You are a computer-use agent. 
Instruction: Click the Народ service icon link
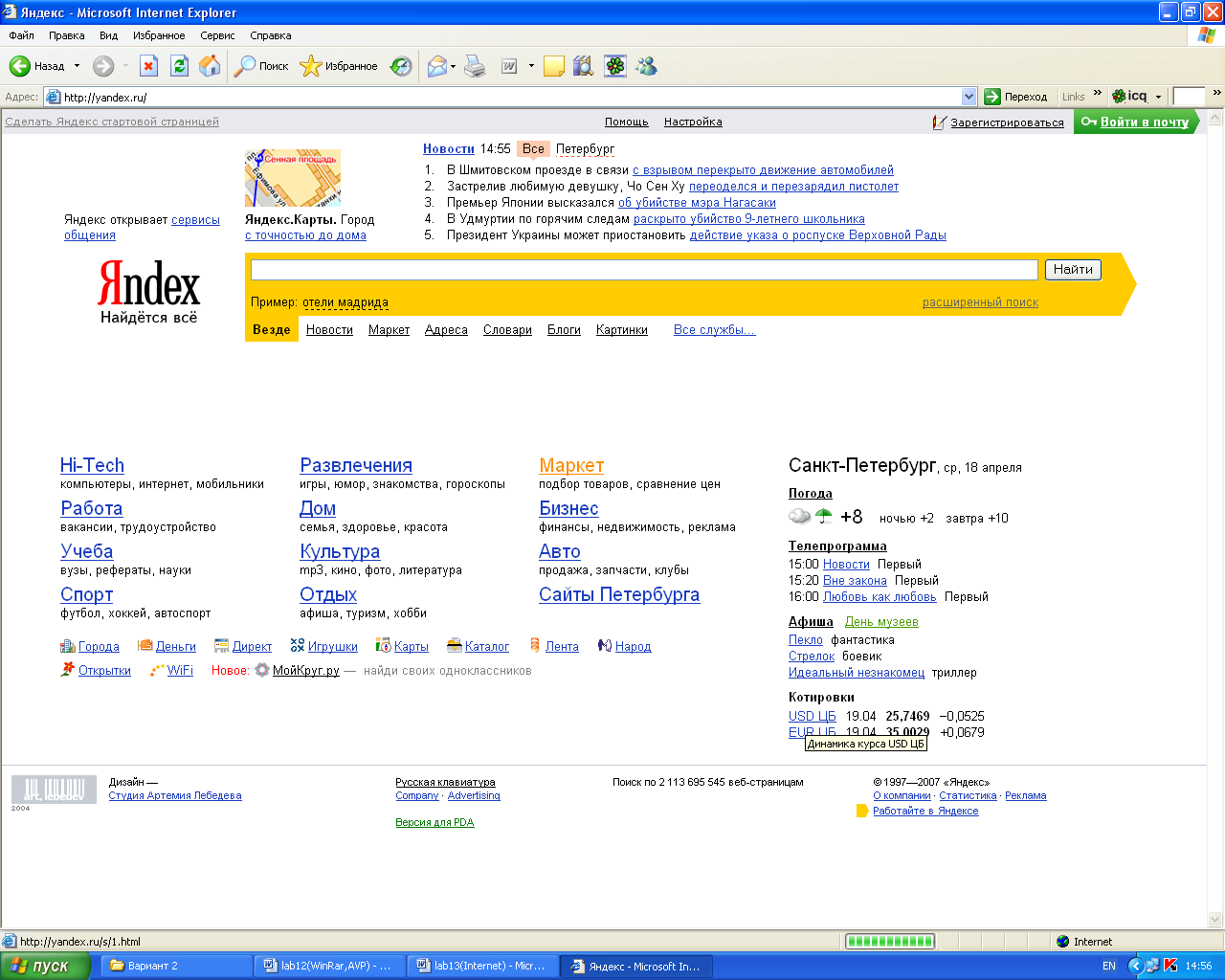click(624, 646)
